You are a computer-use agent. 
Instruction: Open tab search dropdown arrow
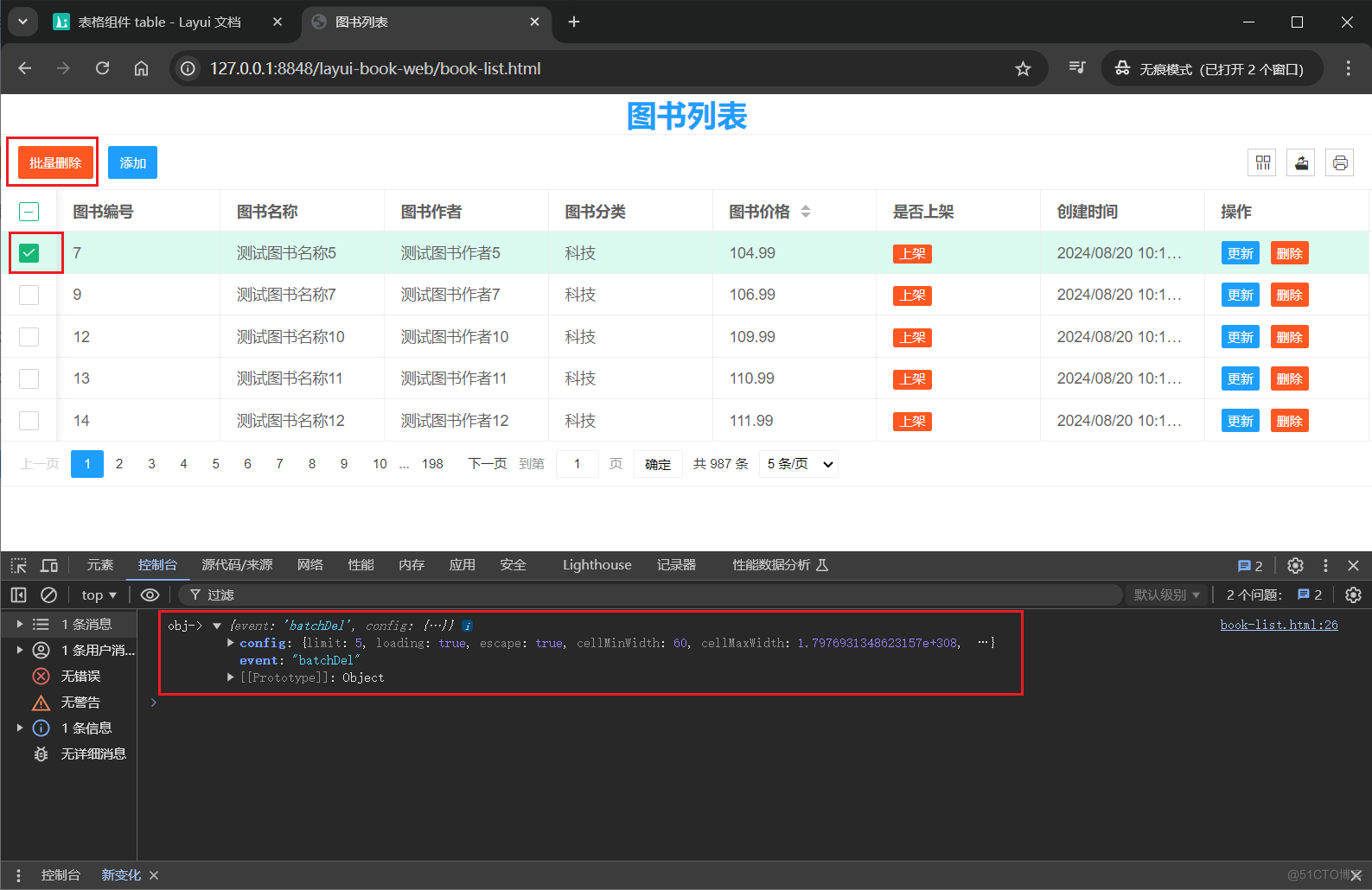[23, 22]
